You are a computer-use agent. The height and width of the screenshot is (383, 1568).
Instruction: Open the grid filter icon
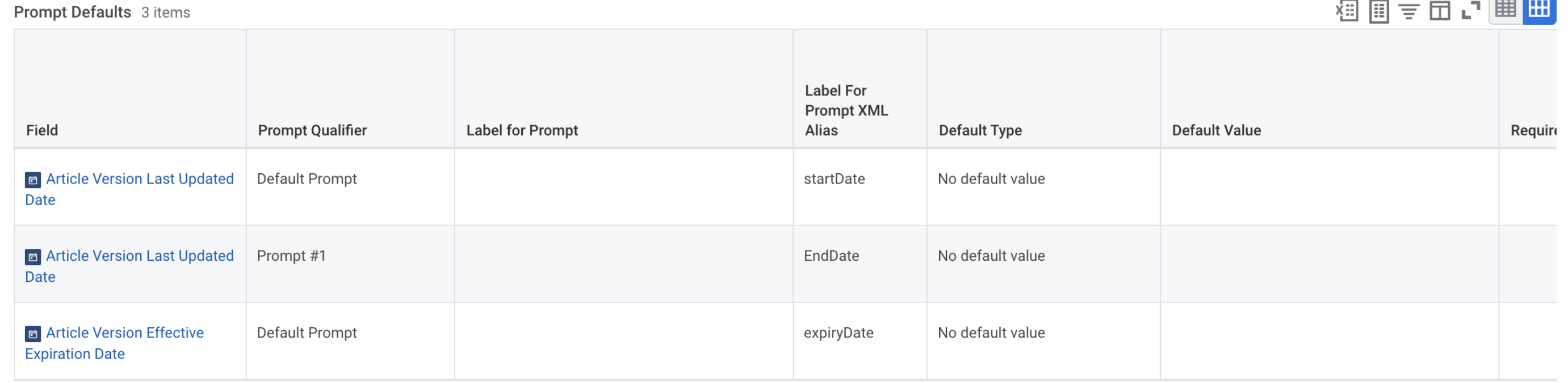coord(1408,11)
